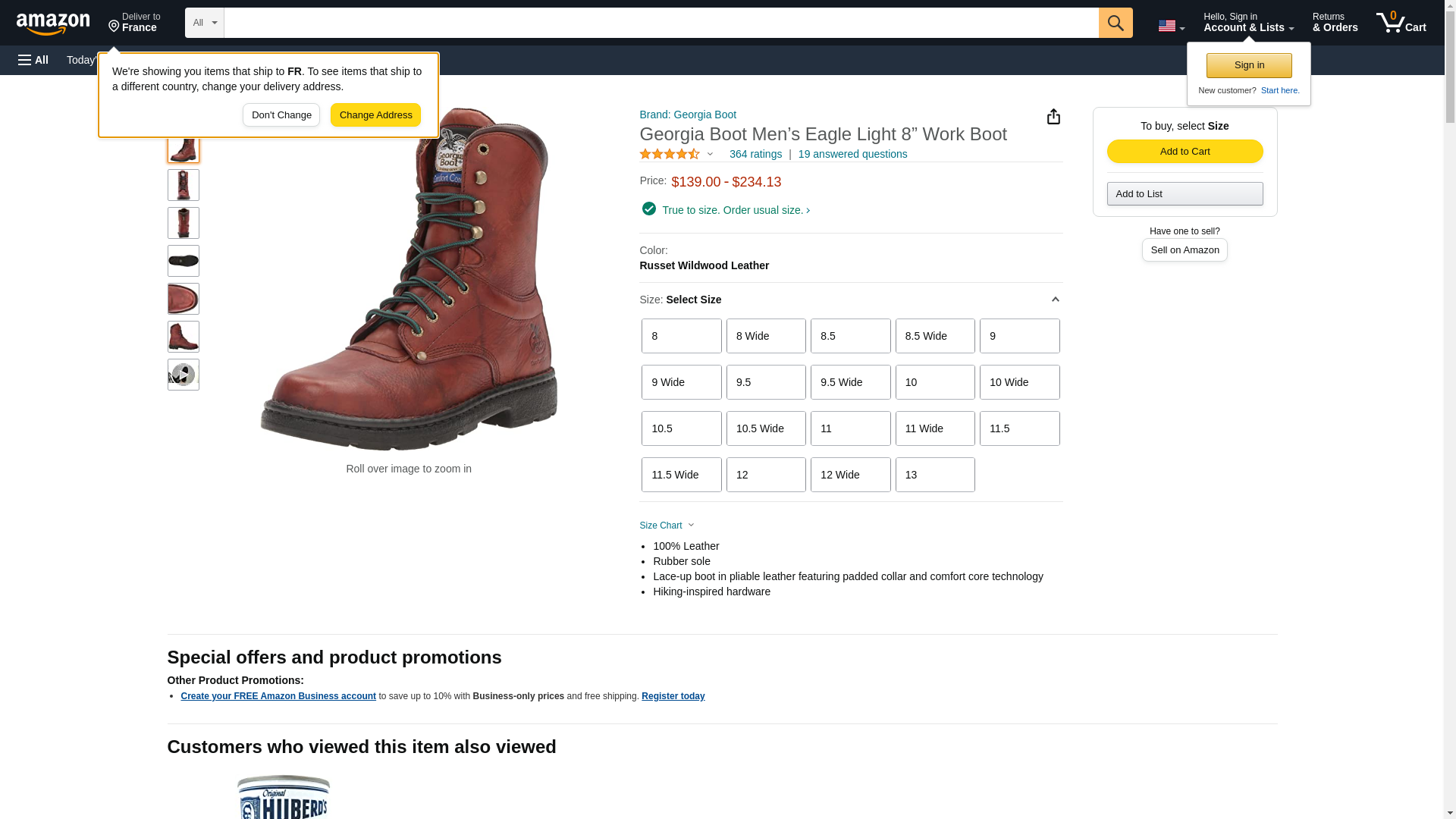Select size 12 Wide
This screenshot has height=819, width=1456.
(850, 475)
